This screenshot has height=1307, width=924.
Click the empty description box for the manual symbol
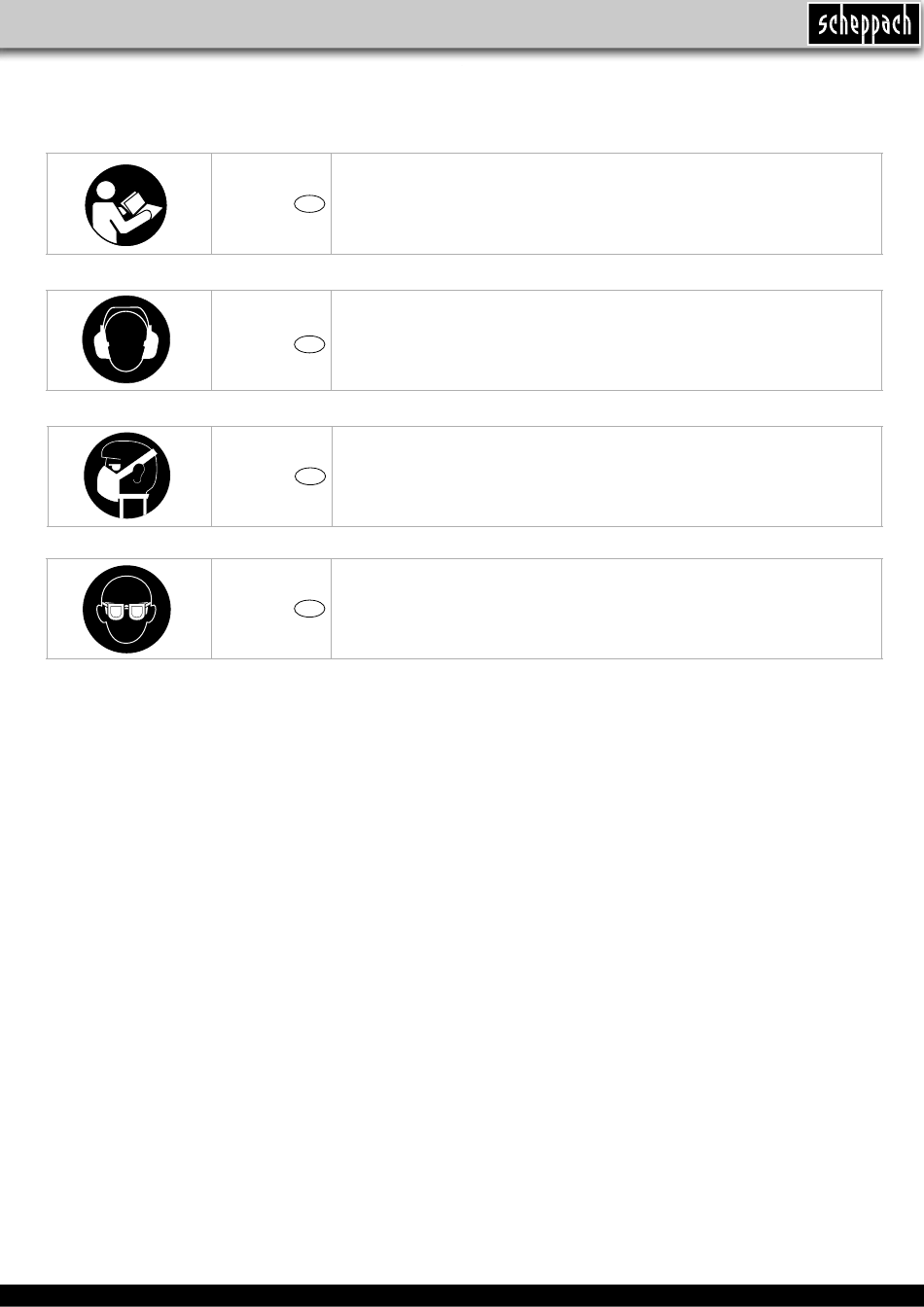coord(606,203)
